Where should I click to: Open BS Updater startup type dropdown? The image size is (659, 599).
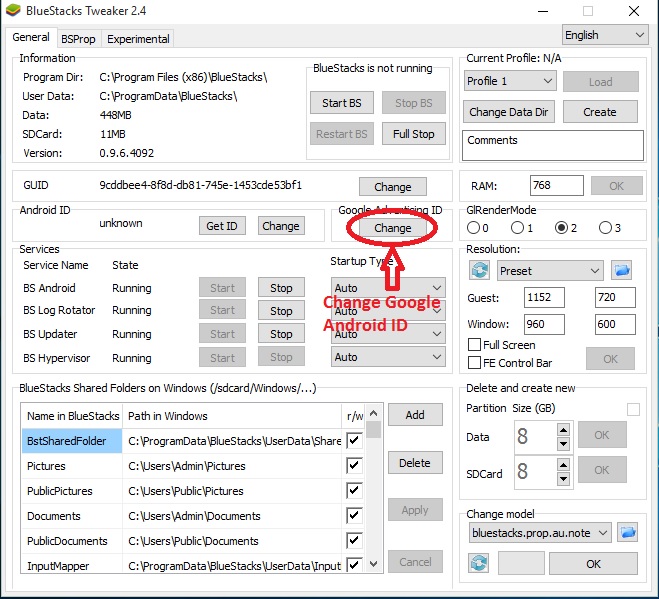click(x=388, y=334)
